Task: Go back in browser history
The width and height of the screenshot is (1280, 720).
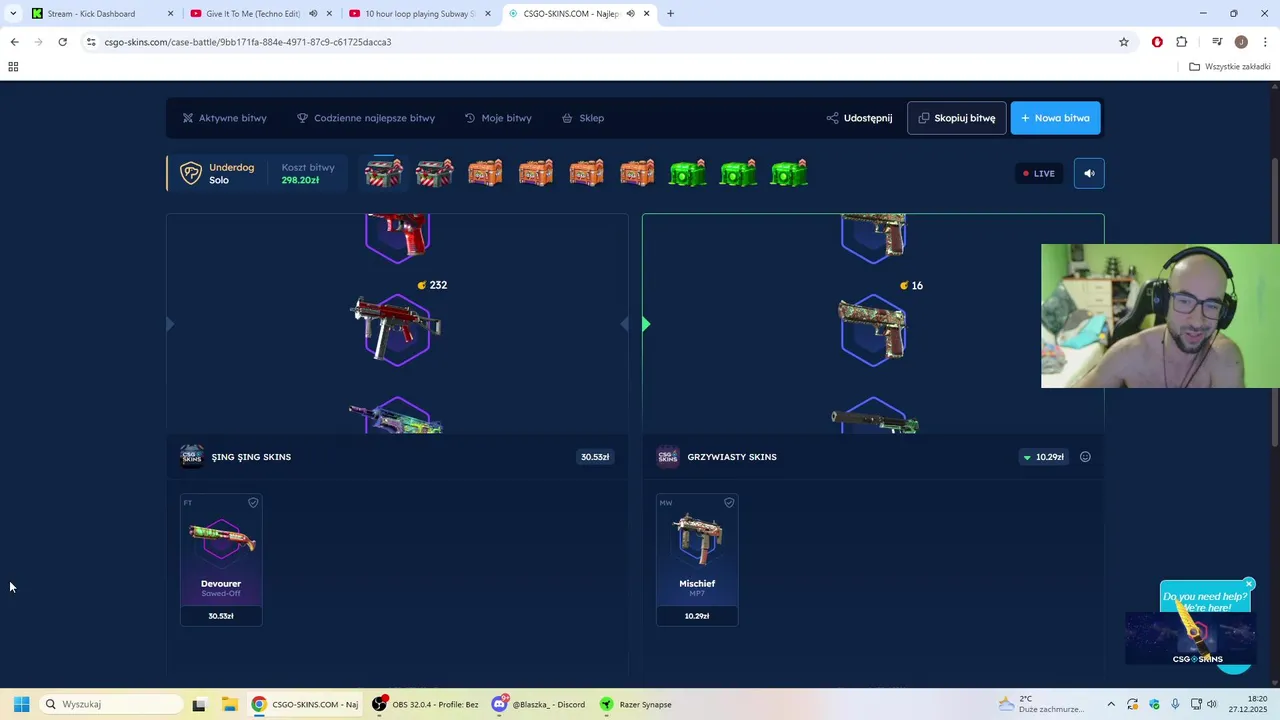Action: pos(14,42)
